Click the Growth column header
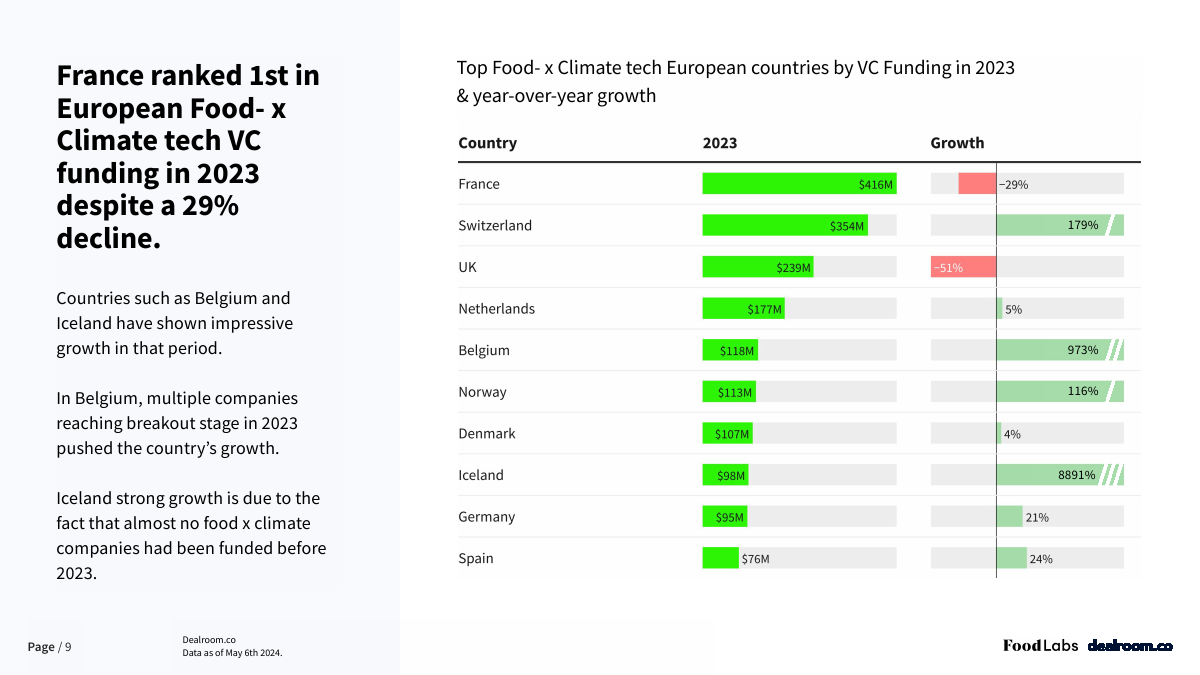Viewport: 1200px width, 675px height. point(957,143)
